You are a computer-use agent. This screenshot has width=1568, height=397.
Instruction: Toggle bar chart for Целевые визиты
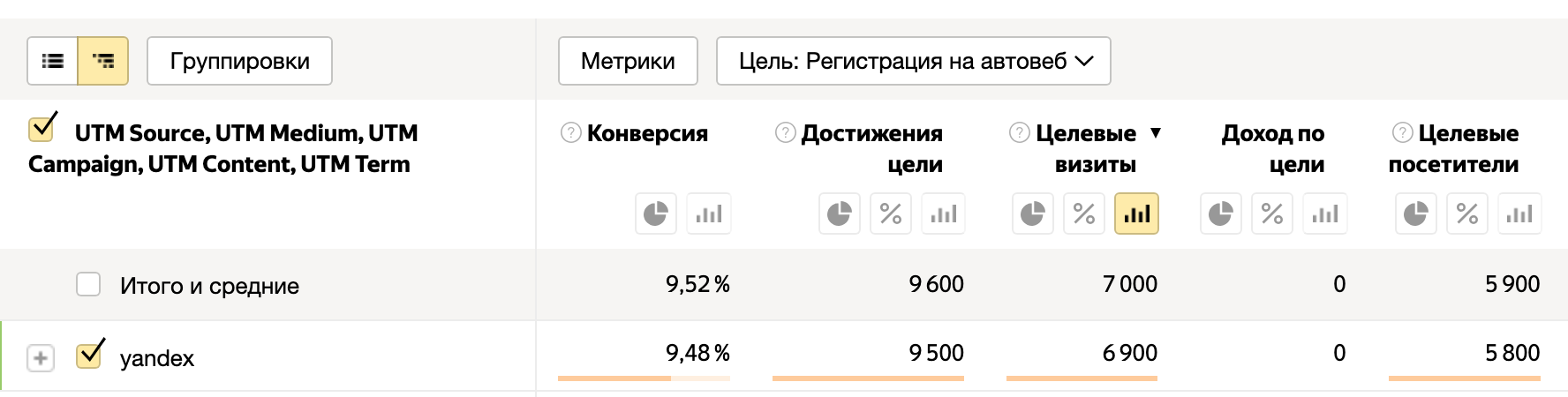[1136, 213]
